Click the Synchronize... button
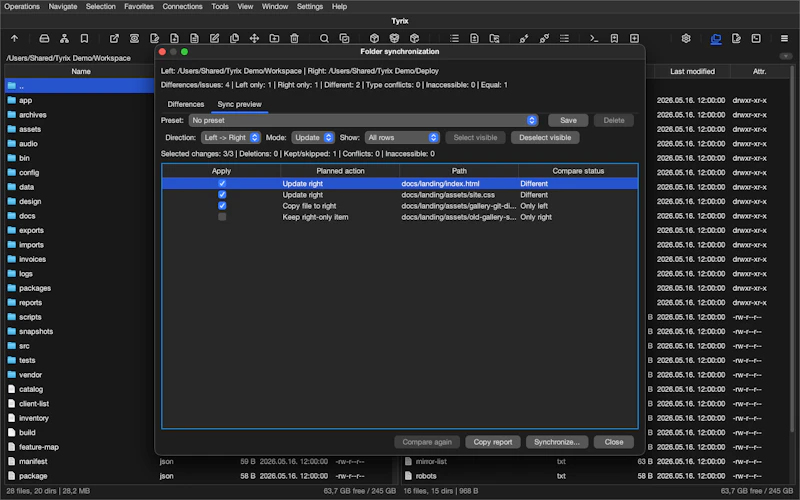 (x=557, y=442)
